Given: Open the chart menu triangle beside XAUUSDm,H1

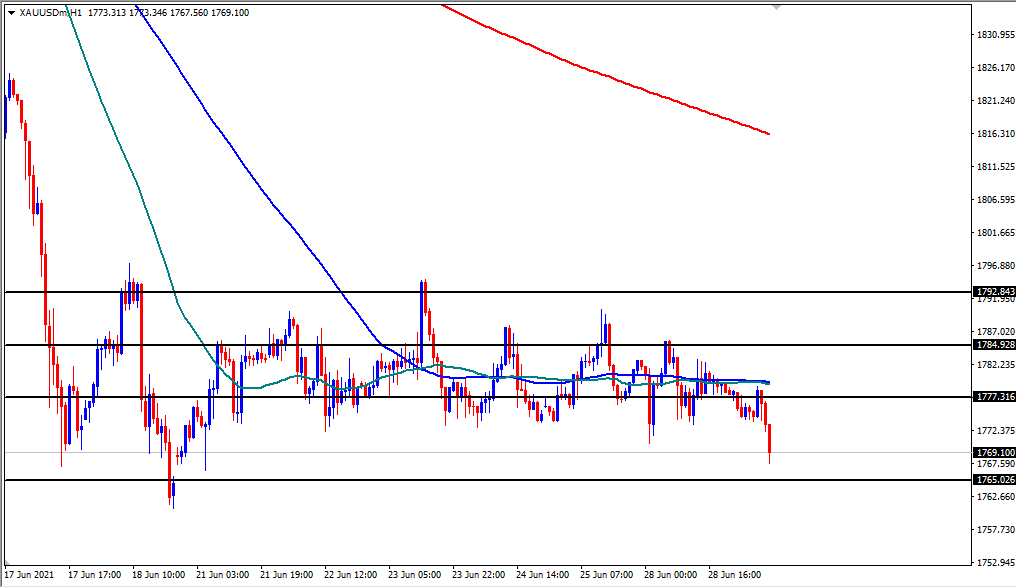Looking at the screenshot, I should [x=11, y=13].
